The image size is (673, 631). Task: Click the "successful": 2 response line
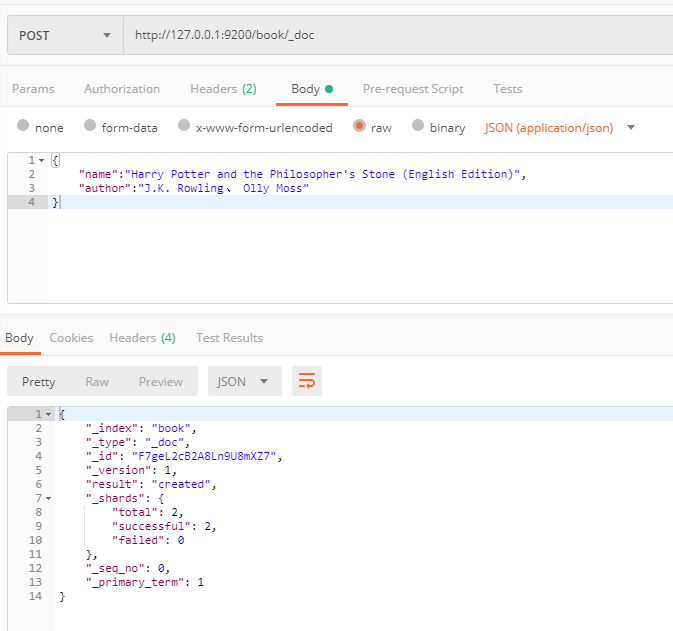click(164, 526)
